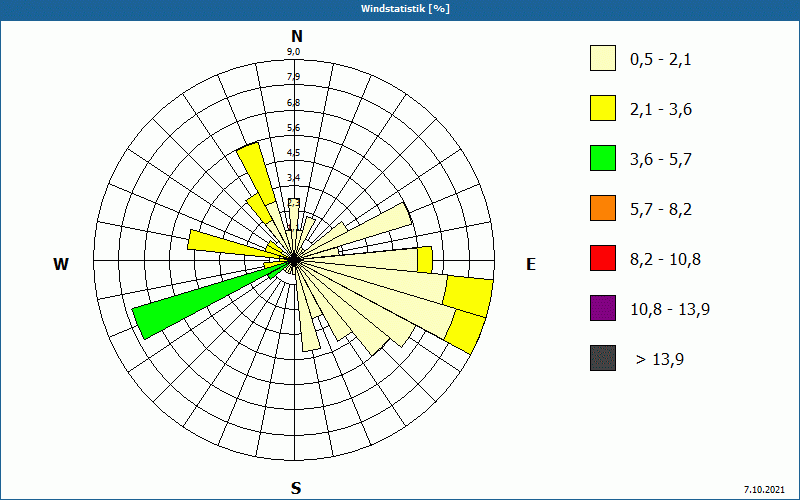Click the green 3,6 - 5,7 legend swatch
This screenshot has width=800, height=500.
point(603,158)
